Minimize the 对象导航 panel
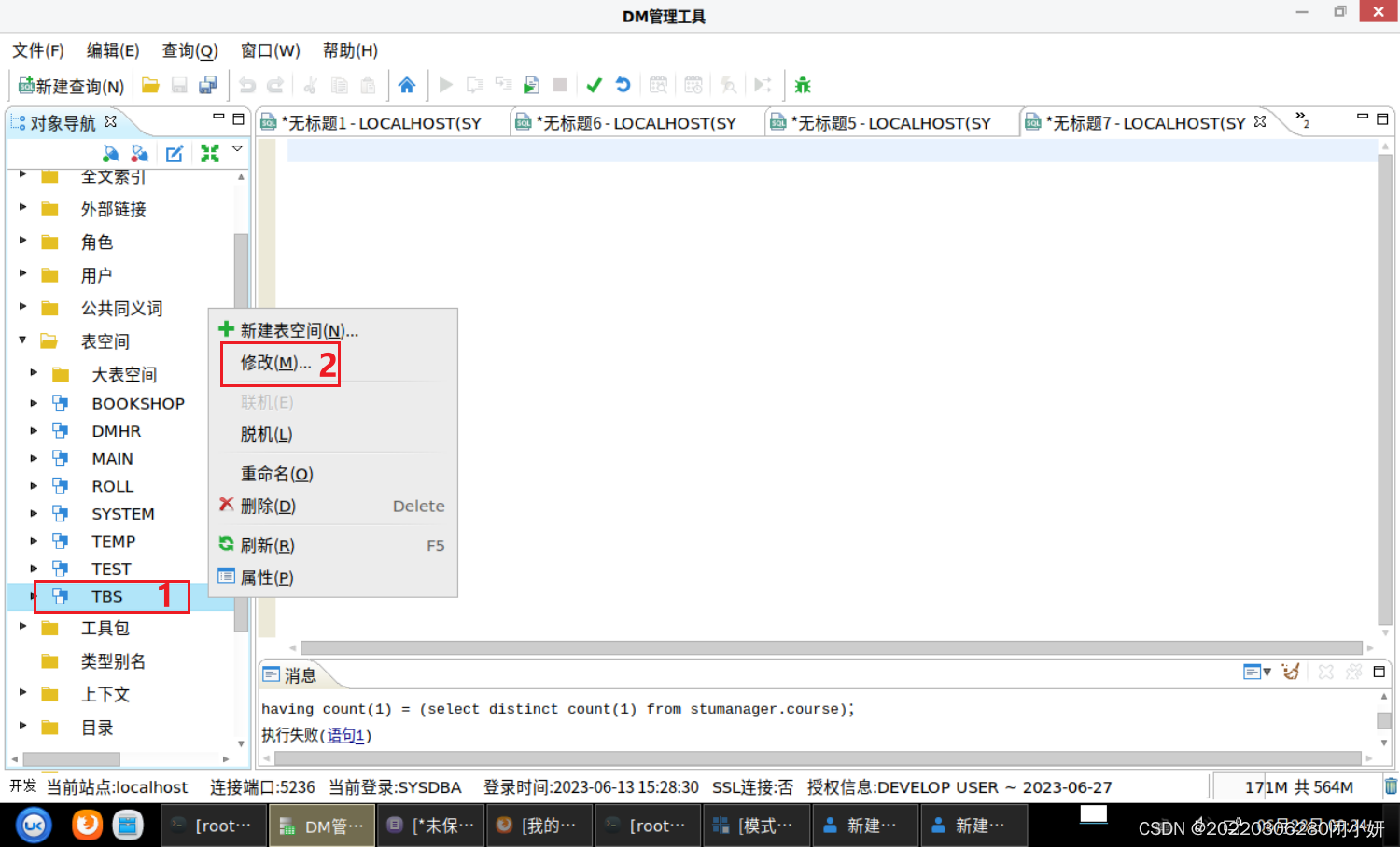 click(218, 118)
